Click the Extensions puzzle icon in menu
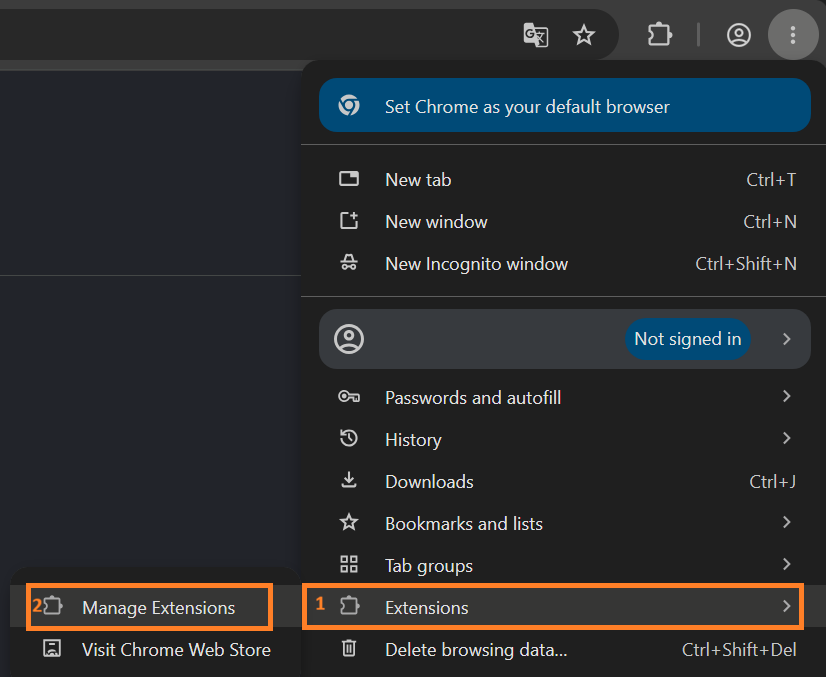The width and height of the screenshot is (826, 677). click(349, 606)
